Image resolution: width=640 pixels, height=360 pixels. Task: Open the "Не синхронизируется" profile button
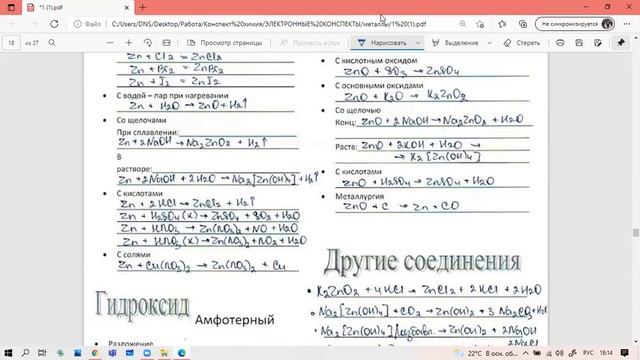tap(575, 24)
